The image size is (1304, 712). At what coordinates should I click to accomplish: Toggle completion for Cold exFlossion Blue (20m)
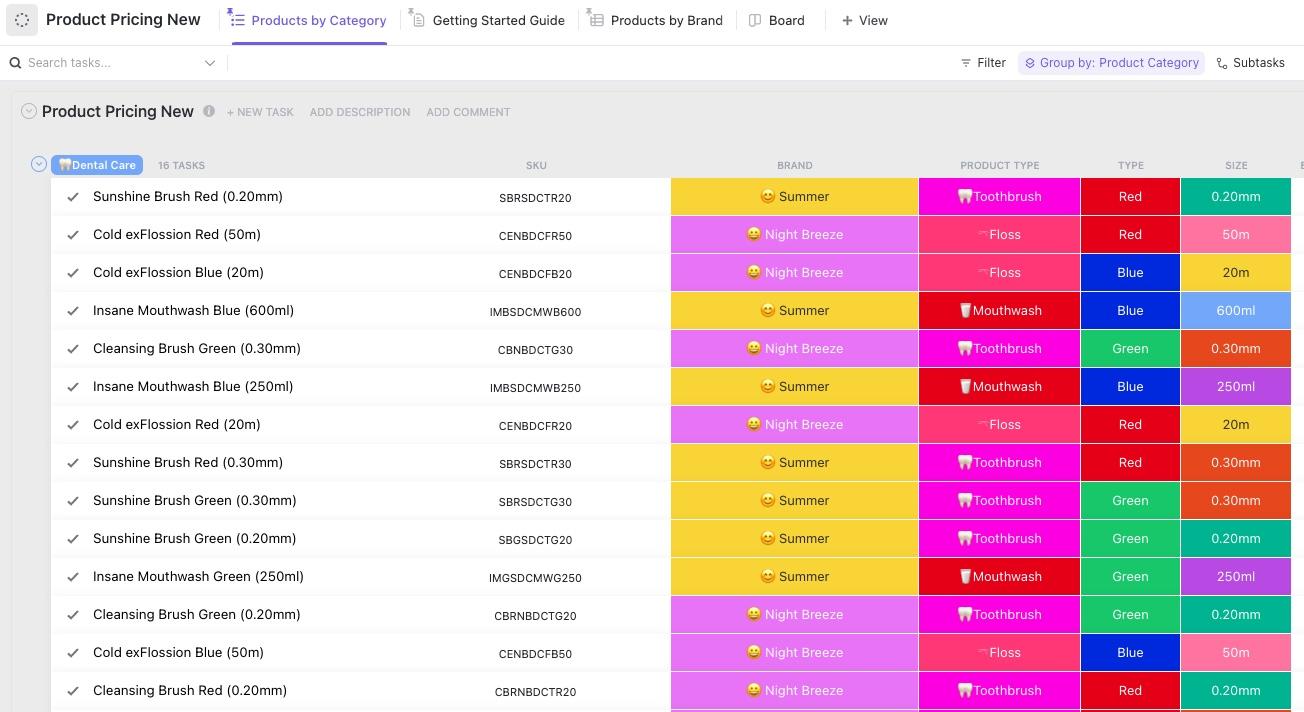pyautogui.click(x=72, y=273)
